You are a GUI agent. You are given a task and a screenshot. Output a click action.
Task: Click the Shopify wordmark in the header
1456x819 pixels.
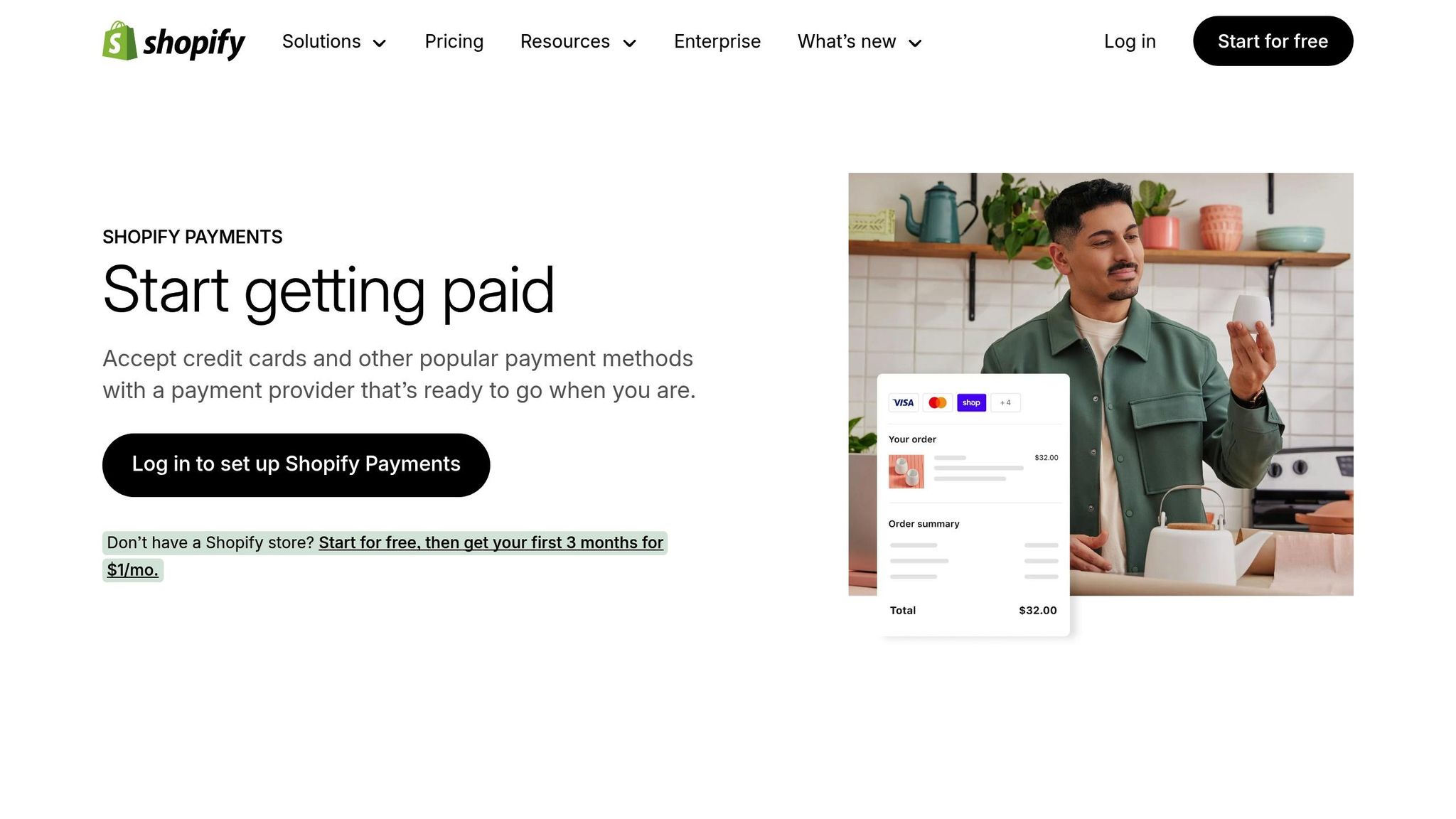coord(193,43)
